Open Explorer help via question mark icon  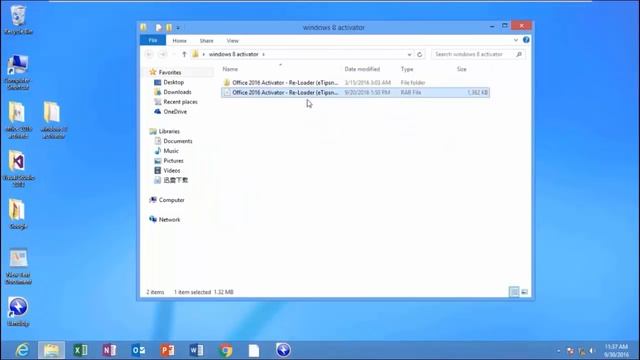point(526,40)
